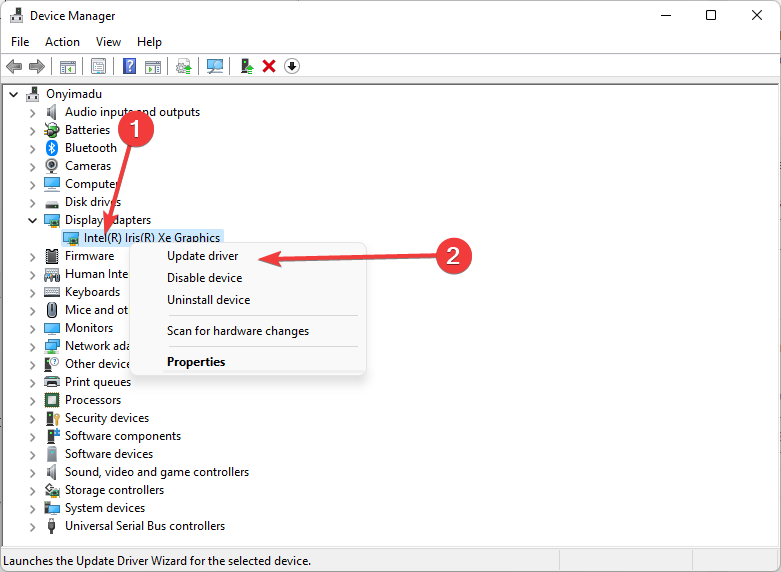Choose Scan for hardware changes menu entry

238,331
